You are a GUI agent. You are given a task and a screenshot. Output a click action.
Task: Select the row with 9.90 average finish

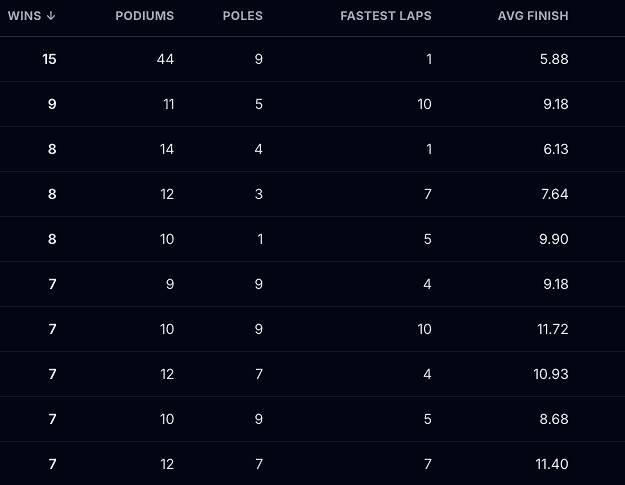pos(312,239)
